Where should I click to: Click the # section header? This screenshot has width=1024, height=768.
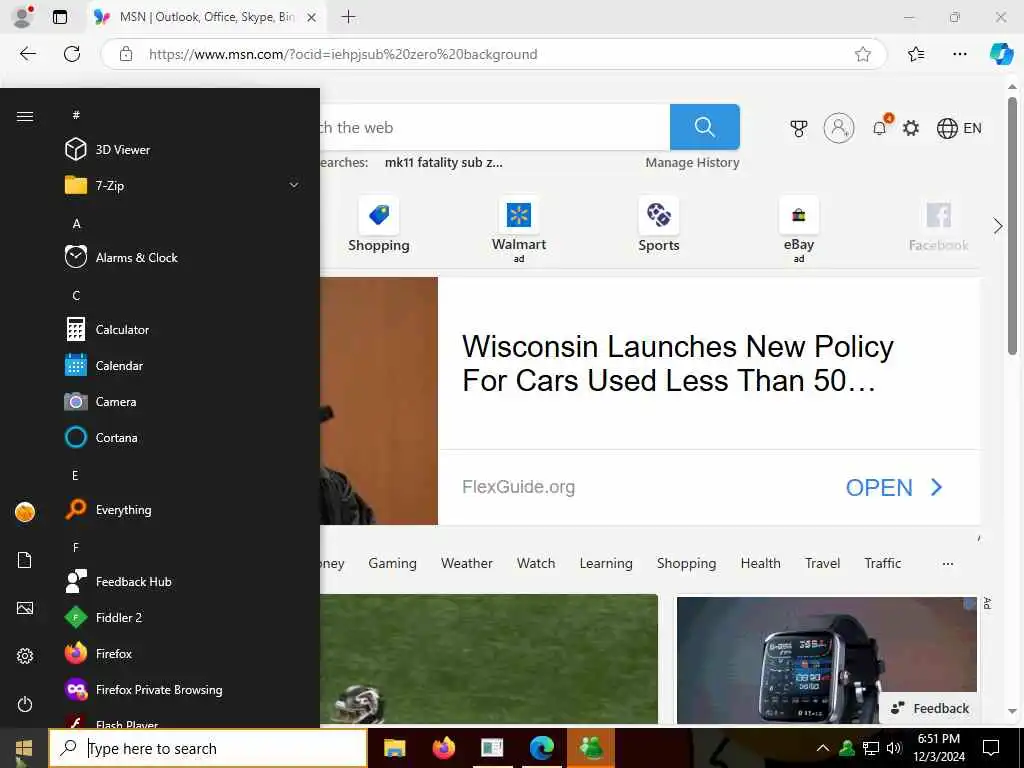(76, 115)
